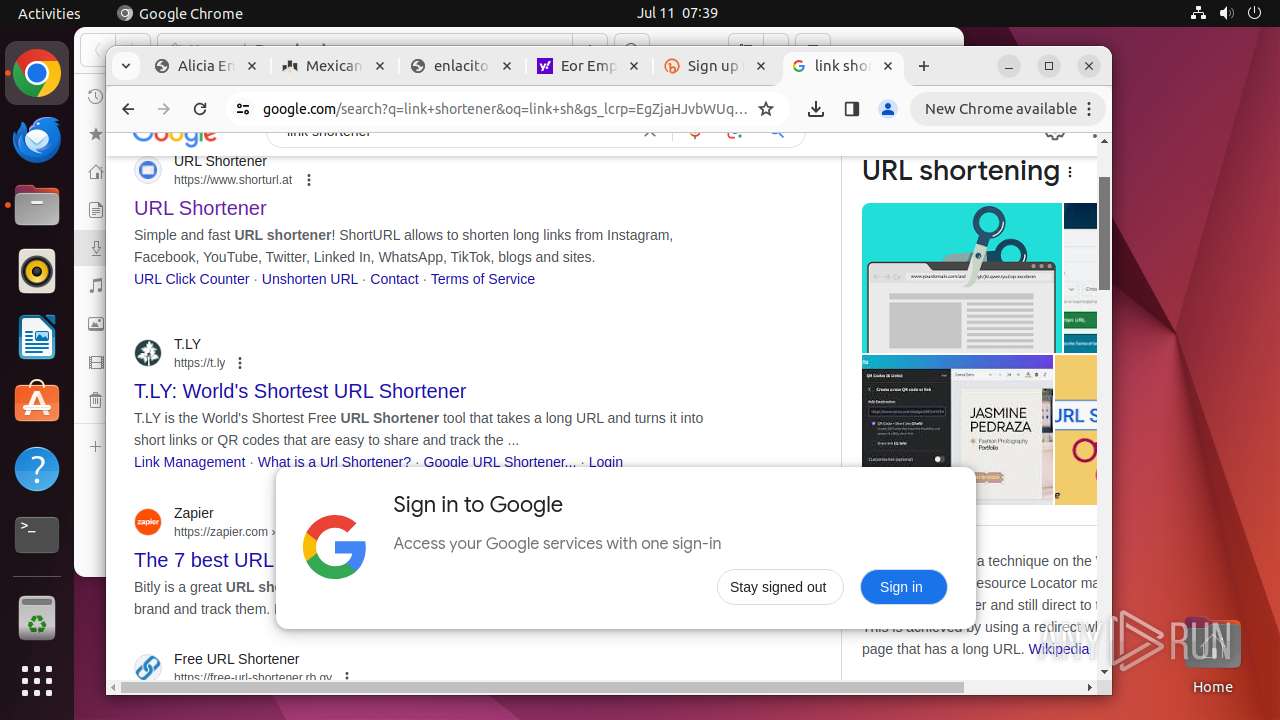Open Google Chrome from the dock
The width and height of the screenshot is (1280, 720).
[x=37, y=74]
